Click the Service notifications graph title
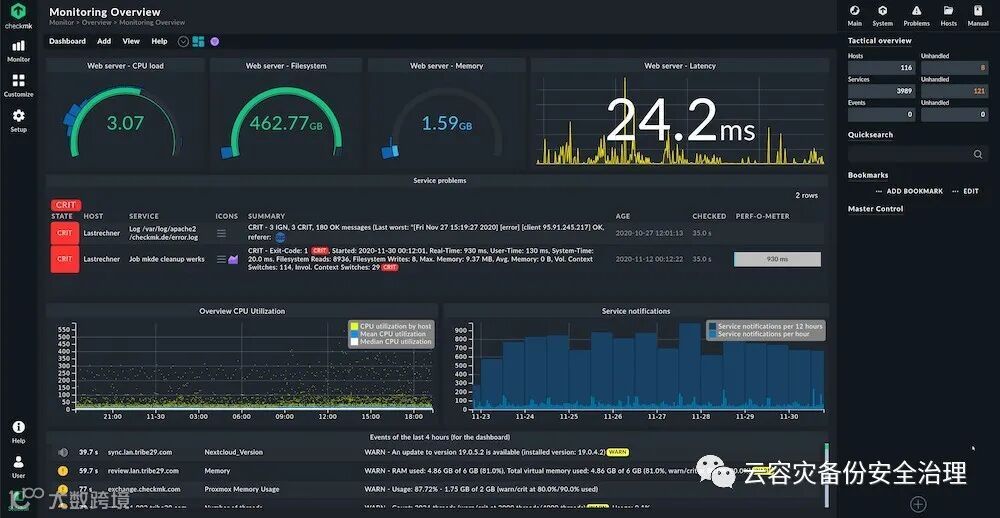The height and width of the screenshot is (518, 1000). [636, 311]
